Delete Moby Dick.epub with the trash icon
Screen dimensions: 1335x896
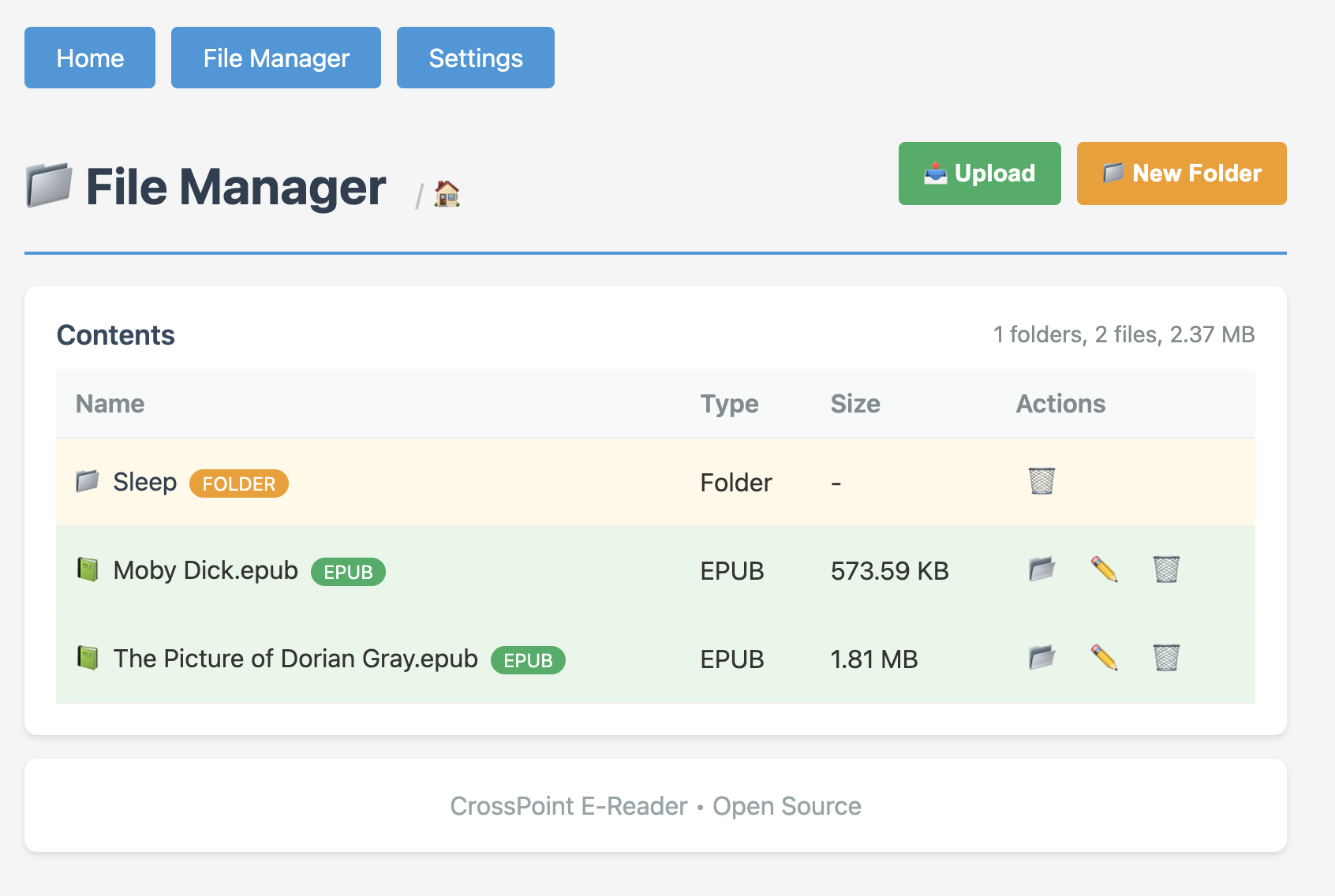pos(1166,569)
